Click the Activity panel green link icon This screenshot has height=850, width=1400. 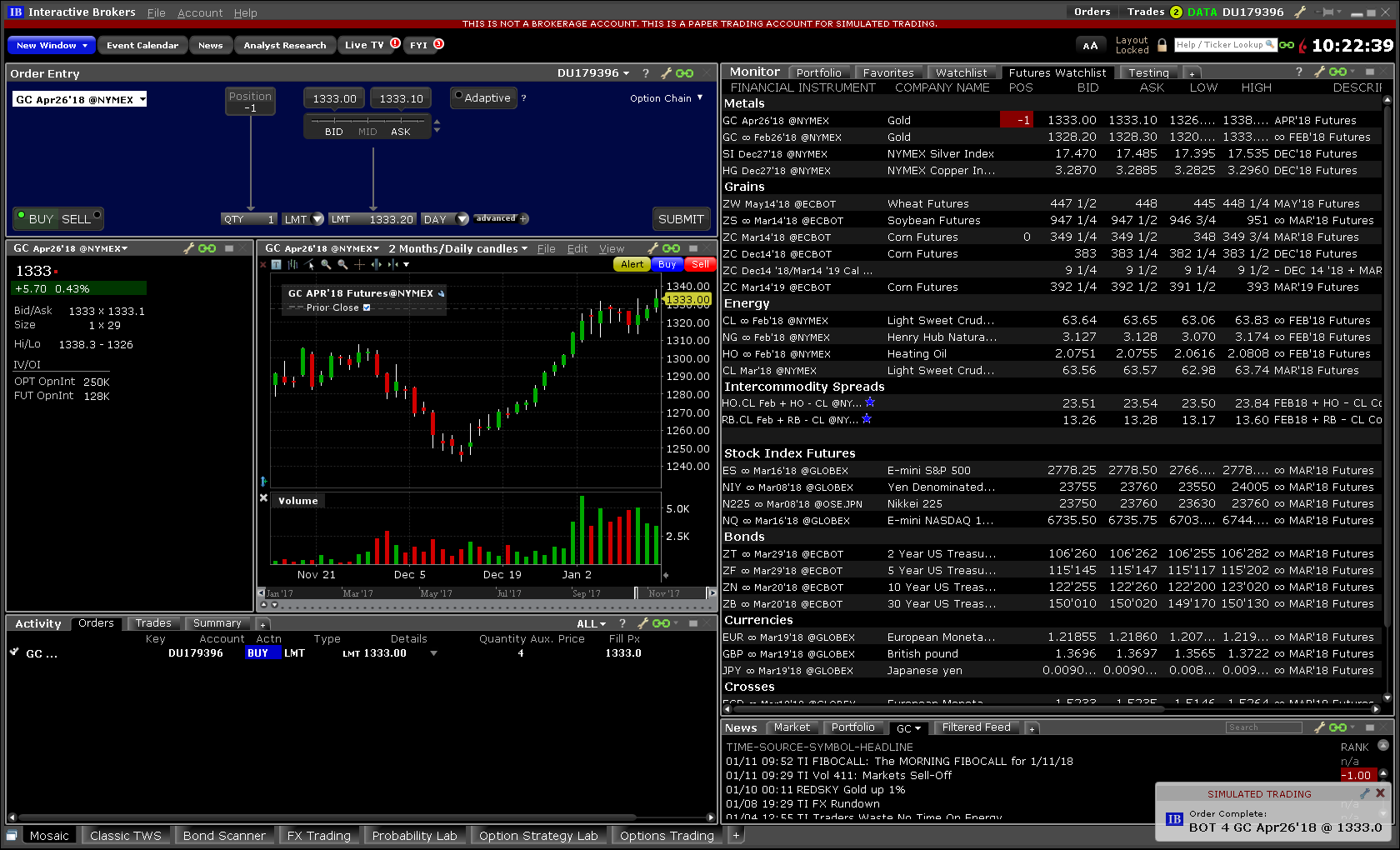tap(662, 623)
